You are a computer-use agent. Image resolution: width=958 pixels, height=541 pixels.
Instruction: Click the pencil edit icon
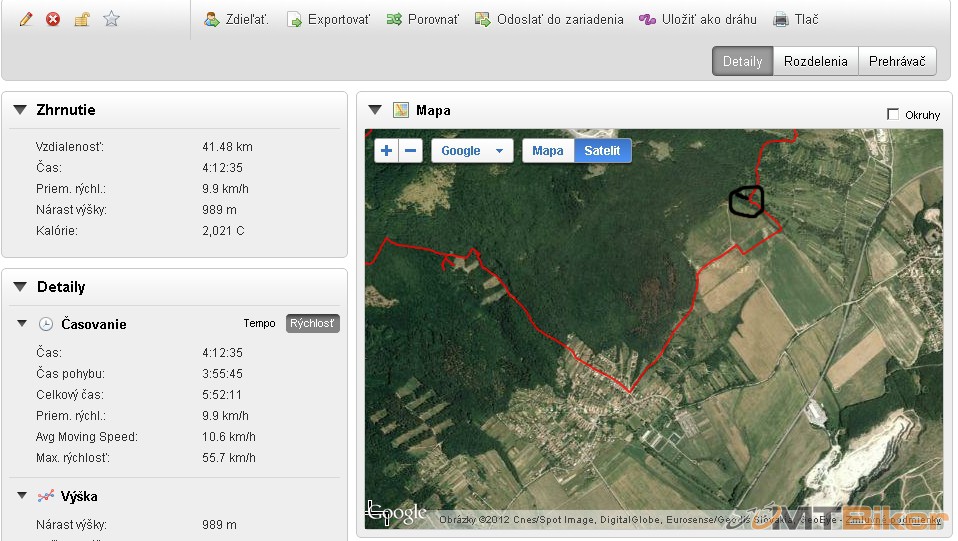pos(26,19)
